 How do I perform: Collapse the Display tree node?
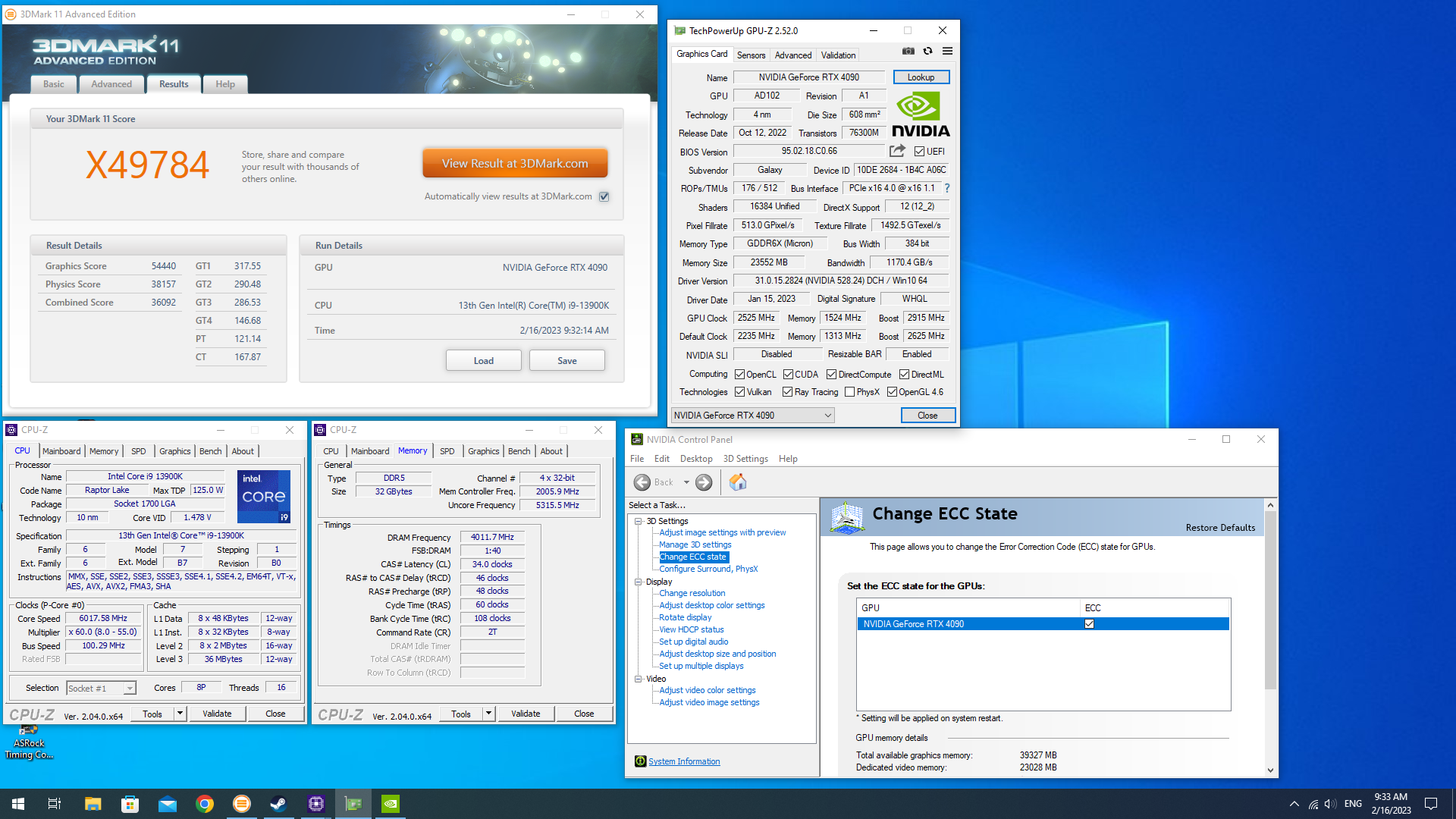click(x=639, y=582)
